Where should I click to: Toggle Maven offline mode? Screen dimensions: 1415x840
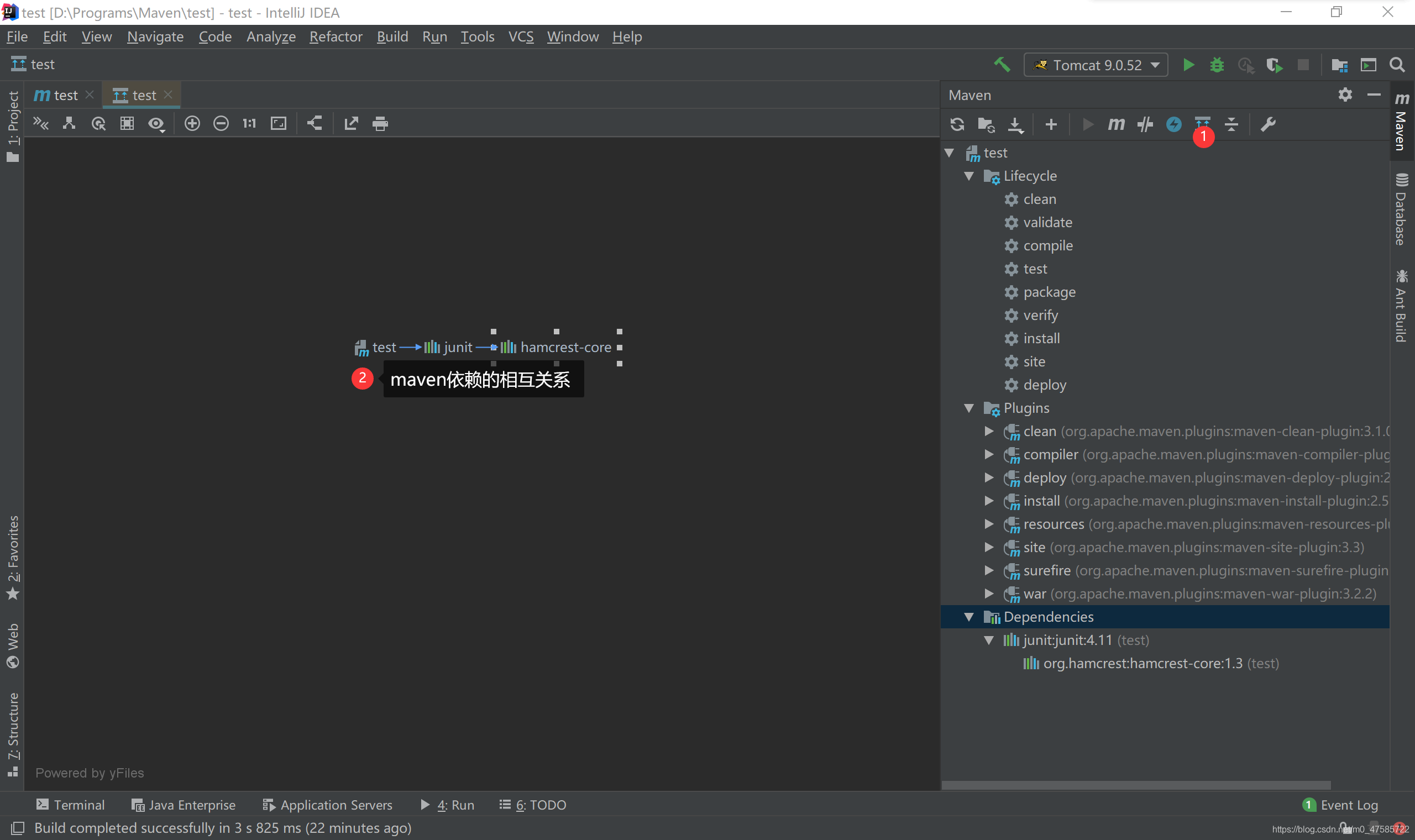[1145, 124]
